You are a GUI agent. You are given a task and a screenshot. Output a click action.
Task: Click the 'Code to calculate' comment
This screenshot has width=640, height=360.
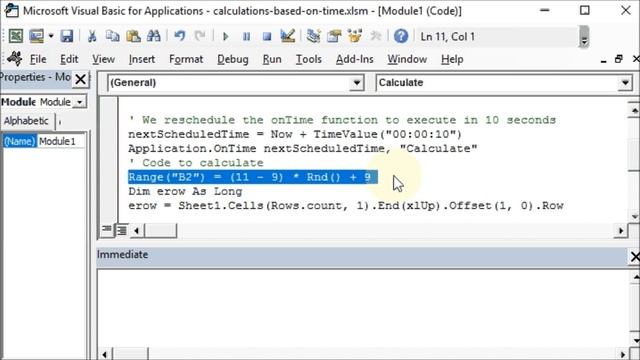click(196, 163)
